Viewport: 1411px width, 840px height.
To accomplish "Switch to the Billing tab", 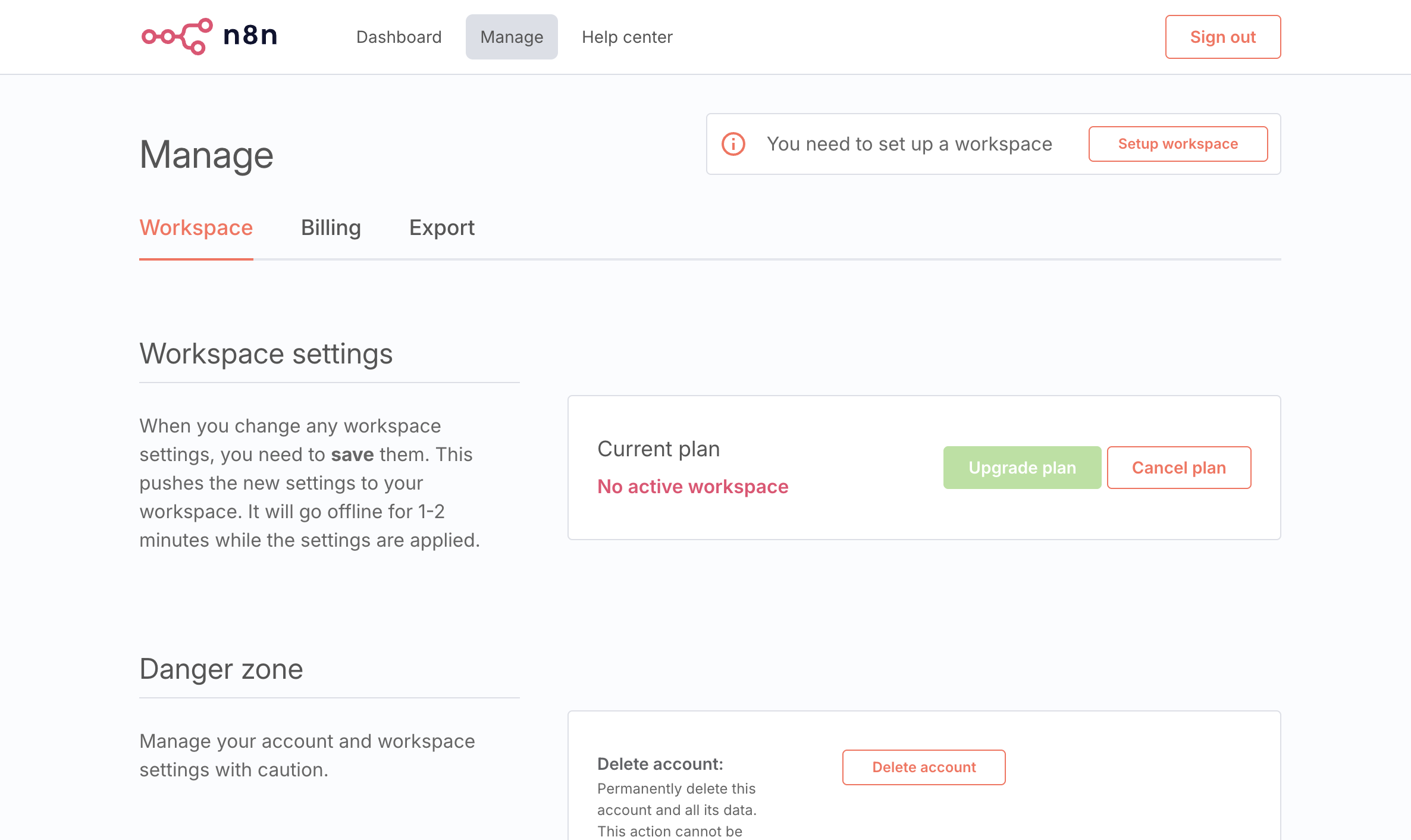I will click(x=331, y=228).
